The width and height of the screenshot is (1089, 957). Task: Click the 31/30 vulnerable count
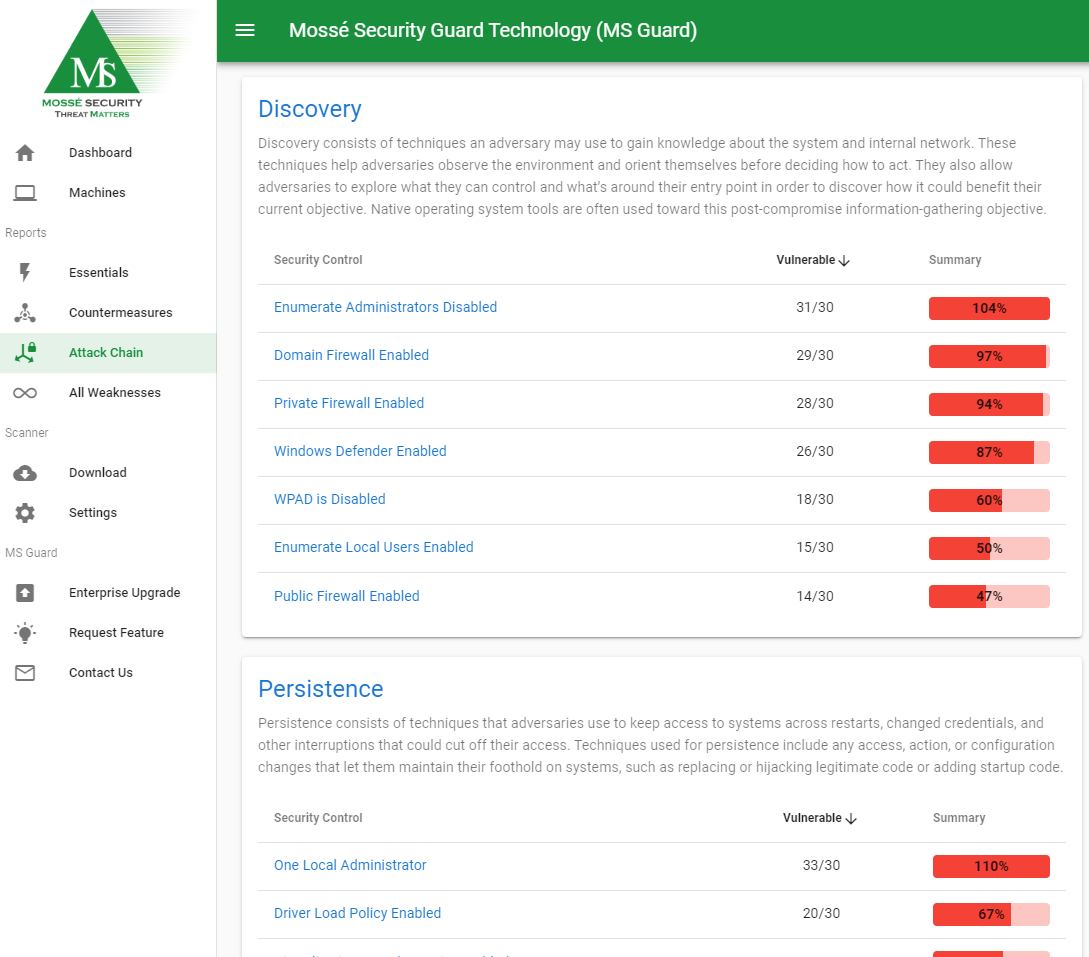pyautogui.click(x=815, y=307)
